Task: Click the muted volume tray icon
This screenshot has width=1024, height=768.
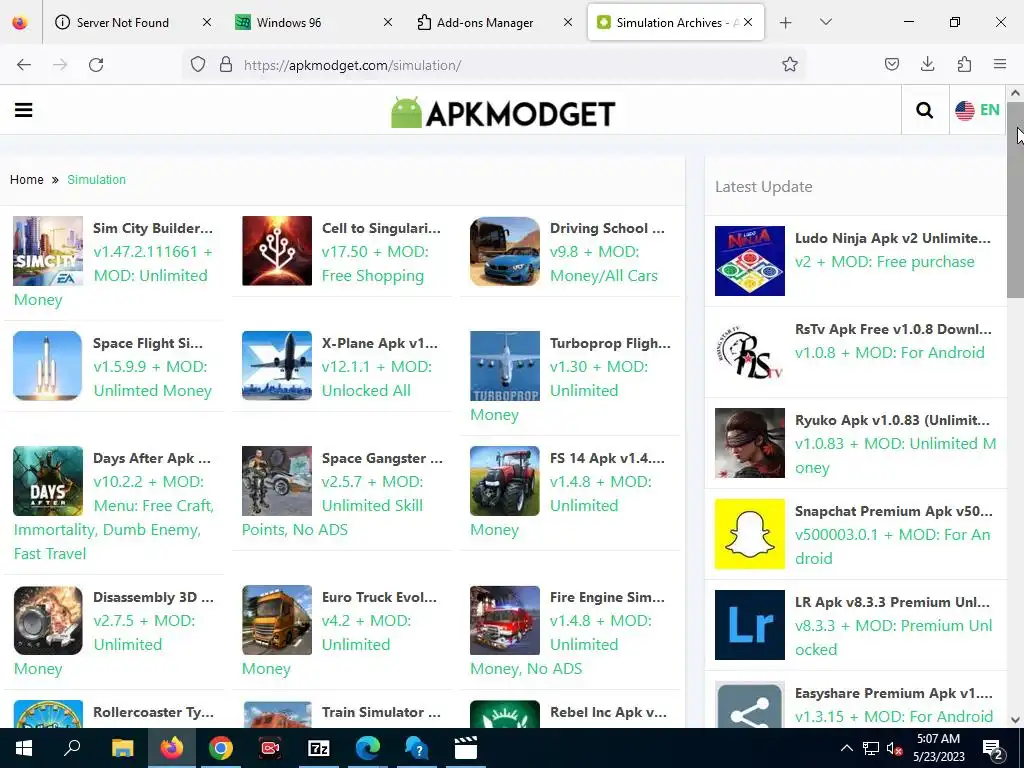Action: coord(894,748)
